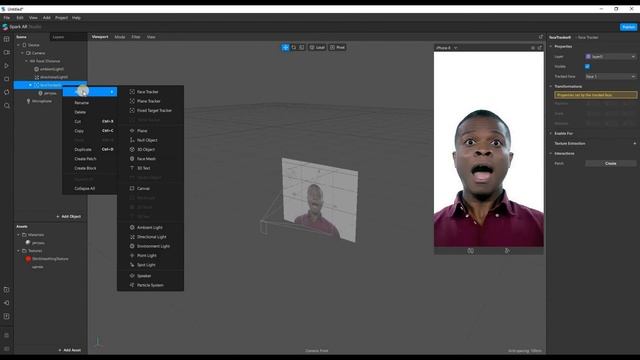
Task: Click the share icon in lower left sidebar
Action: tap(7, 303)
